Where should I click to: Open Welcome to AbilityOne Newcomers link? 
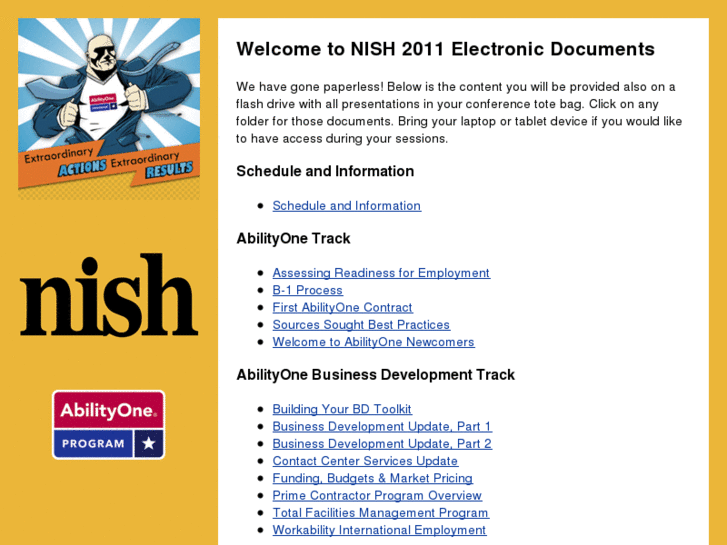point(373,342)
